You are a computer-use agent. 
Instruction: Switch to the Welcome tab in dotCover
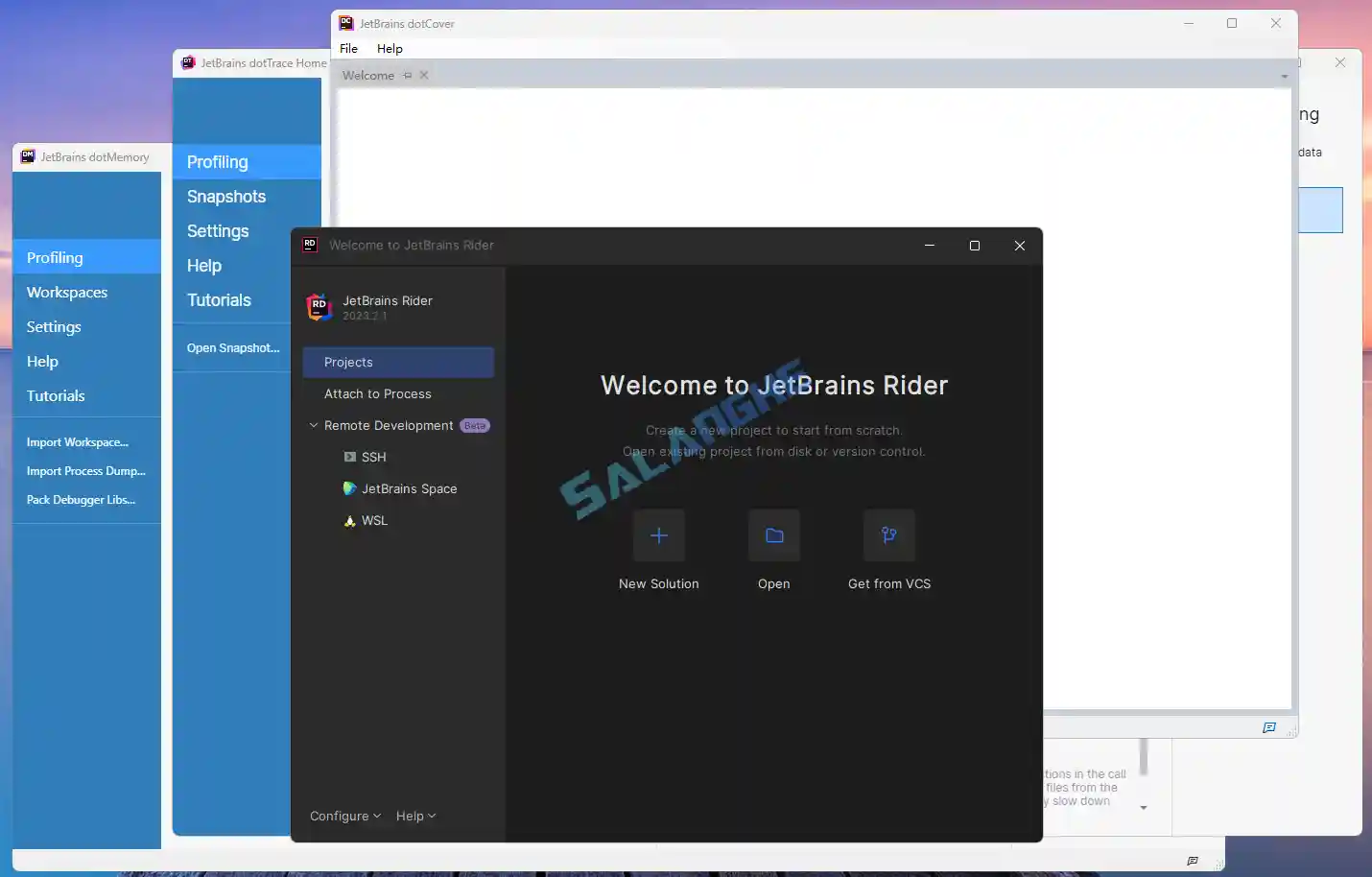368,75
